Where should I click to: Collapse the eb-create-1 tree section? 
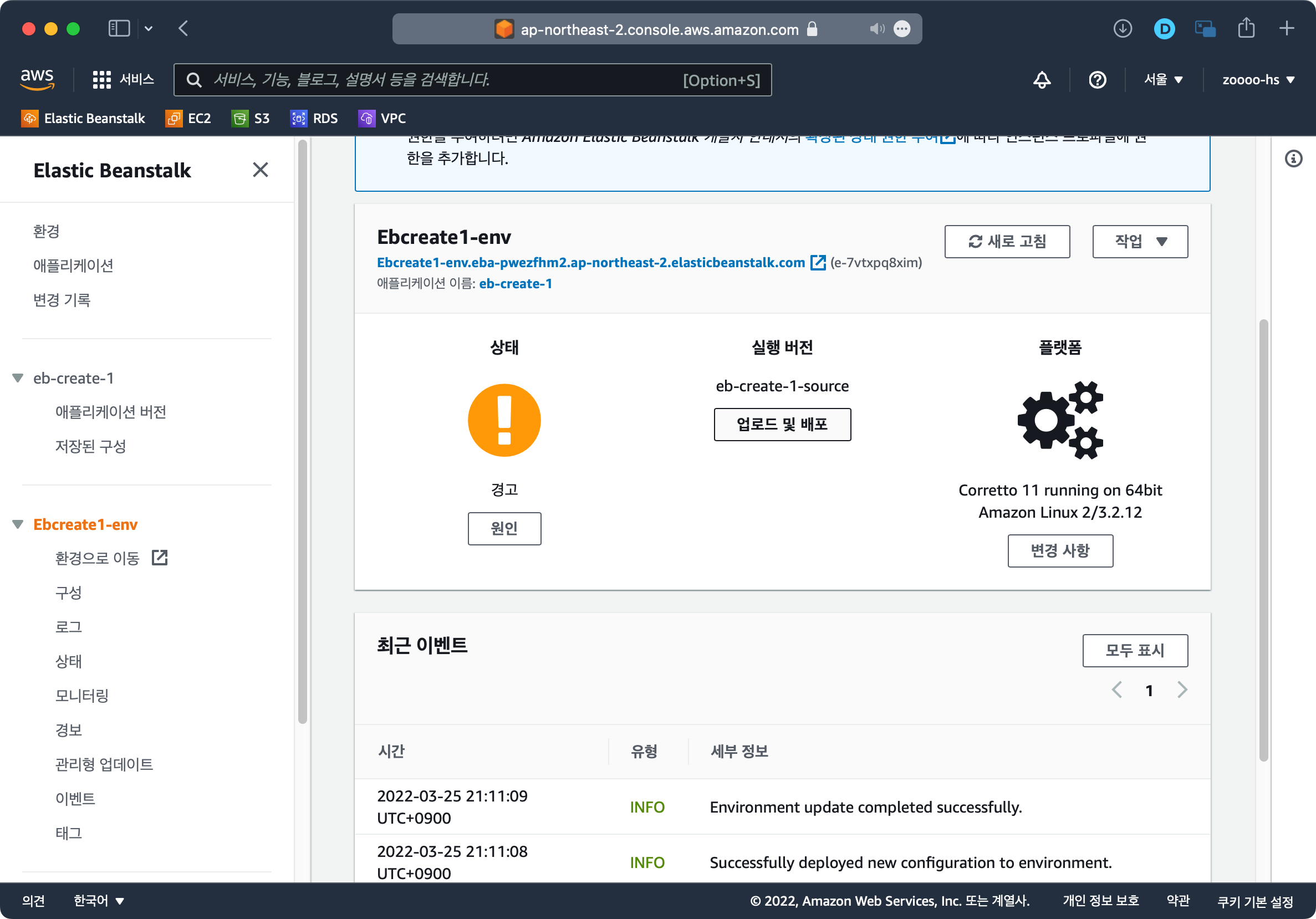coord(18,377)
